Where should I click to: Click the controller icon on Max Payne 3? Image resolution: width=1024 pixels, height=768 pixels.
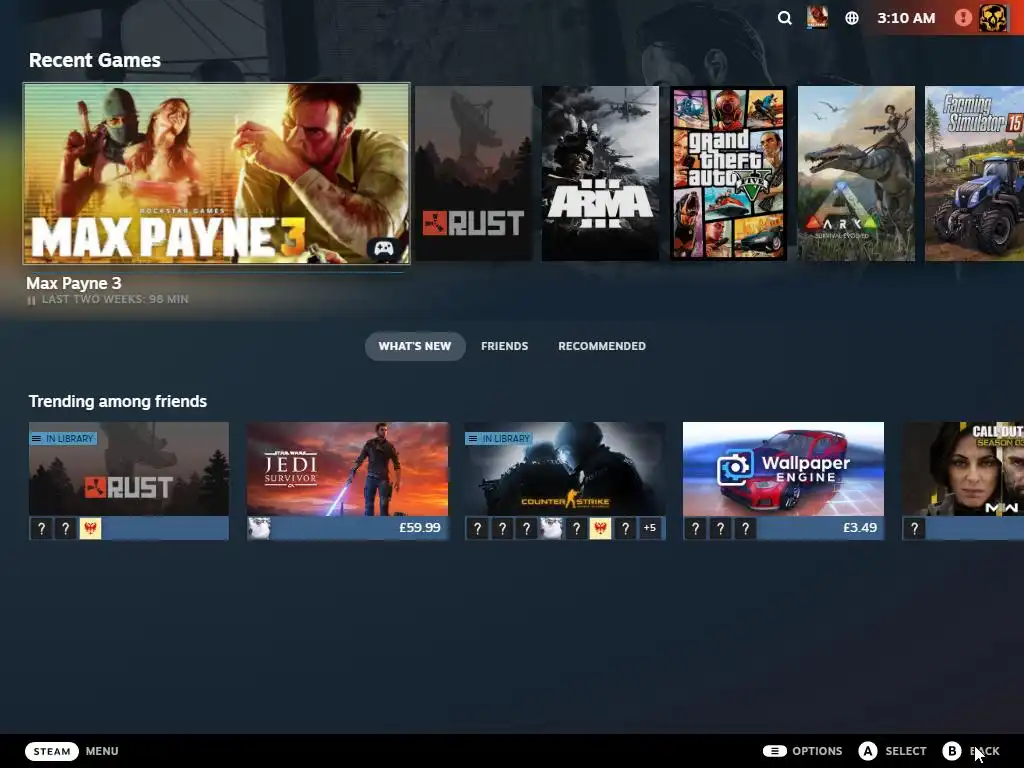tap(384, 248)
